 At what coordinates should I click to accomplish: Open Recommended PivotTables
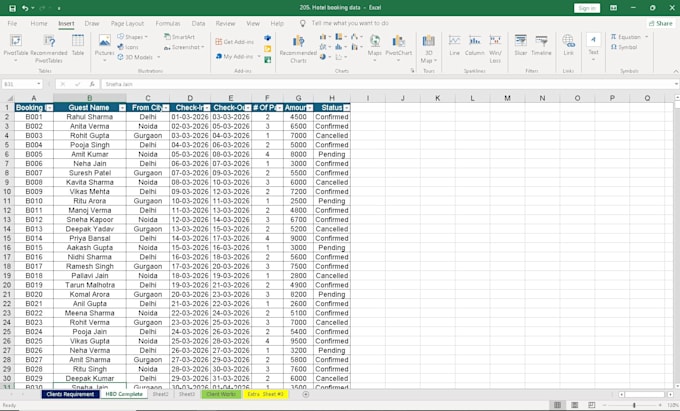click(49, 48)
